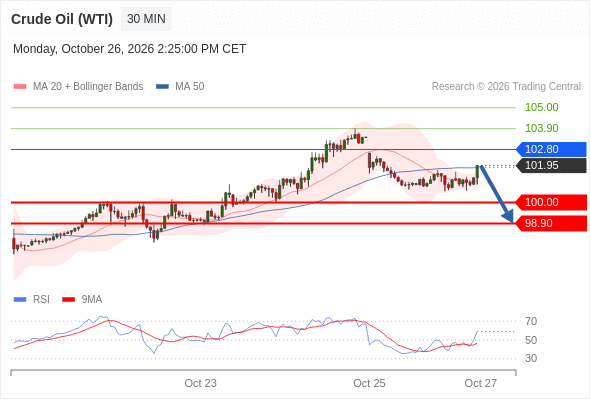590x400 pixels.
Task: Click the Monday, October 26, 2026 timestamp text
Action: coord(129,49)
